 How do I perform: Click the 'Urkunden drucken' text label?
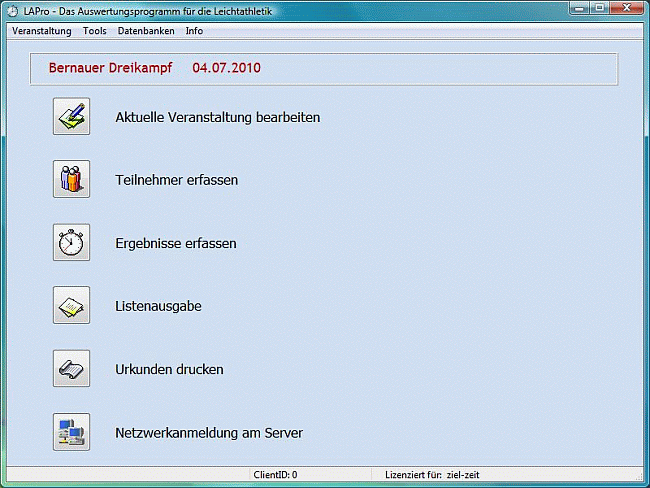click(169, 369)
